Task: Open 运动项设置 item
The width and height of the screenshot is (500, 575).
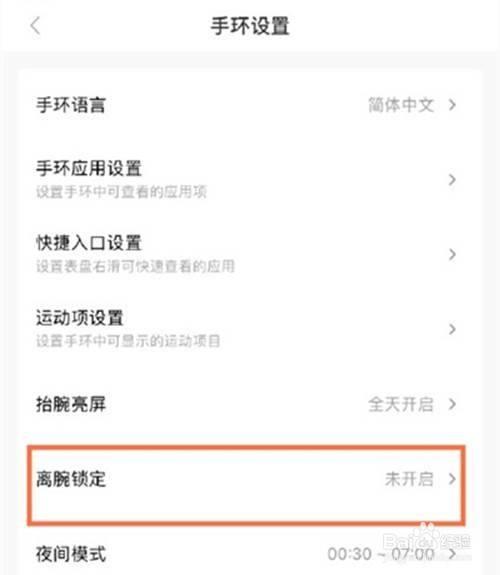Action: (249, 329)
